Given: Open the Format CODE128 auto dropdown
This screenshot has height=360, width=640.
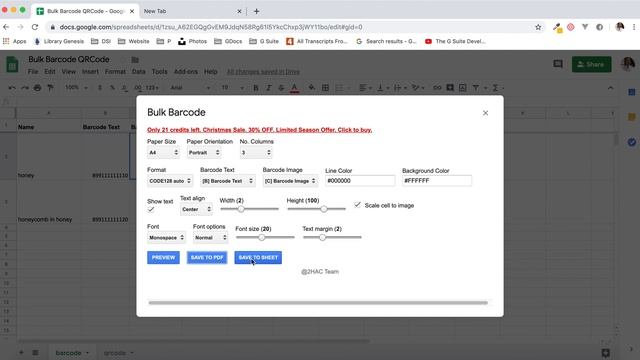Looking at the screenshot, I should coord(170,181).
